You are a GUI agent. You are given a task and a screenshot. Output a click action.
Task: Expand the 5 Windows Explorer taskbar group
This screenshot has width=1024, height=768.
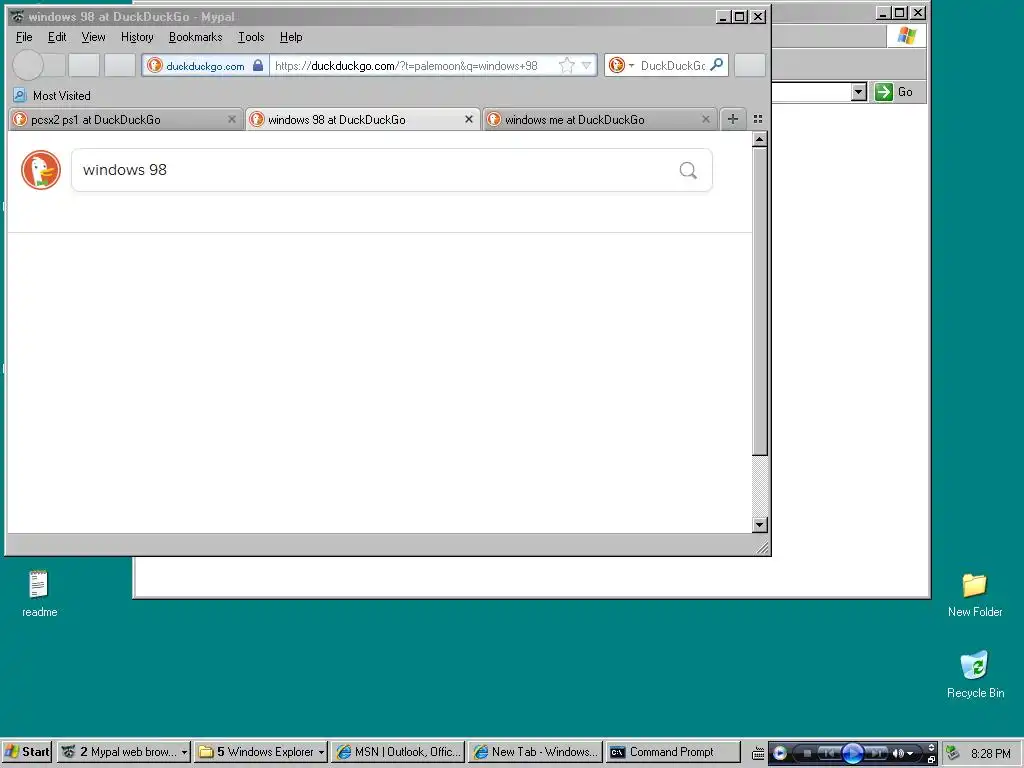coord(261,752)
